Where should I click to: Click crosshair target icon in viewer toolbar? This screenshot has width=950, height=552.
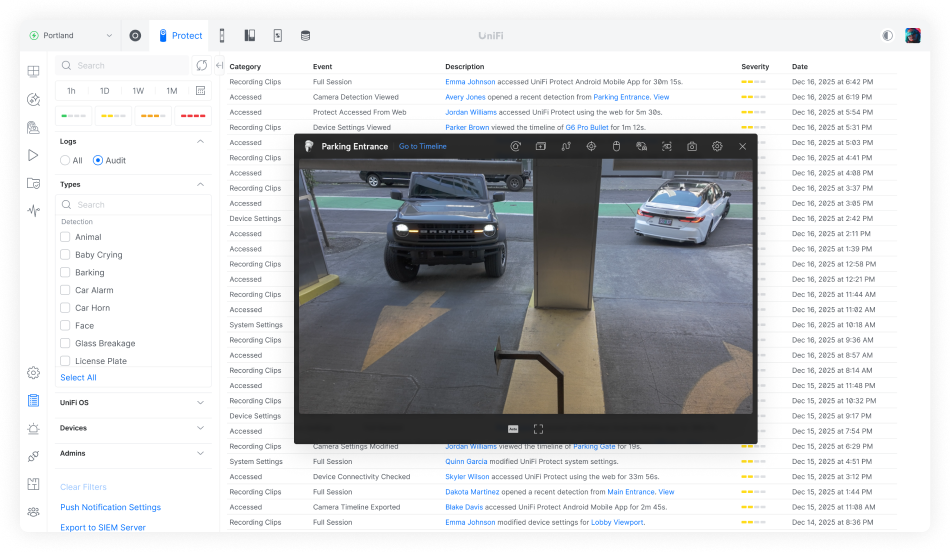591,147
